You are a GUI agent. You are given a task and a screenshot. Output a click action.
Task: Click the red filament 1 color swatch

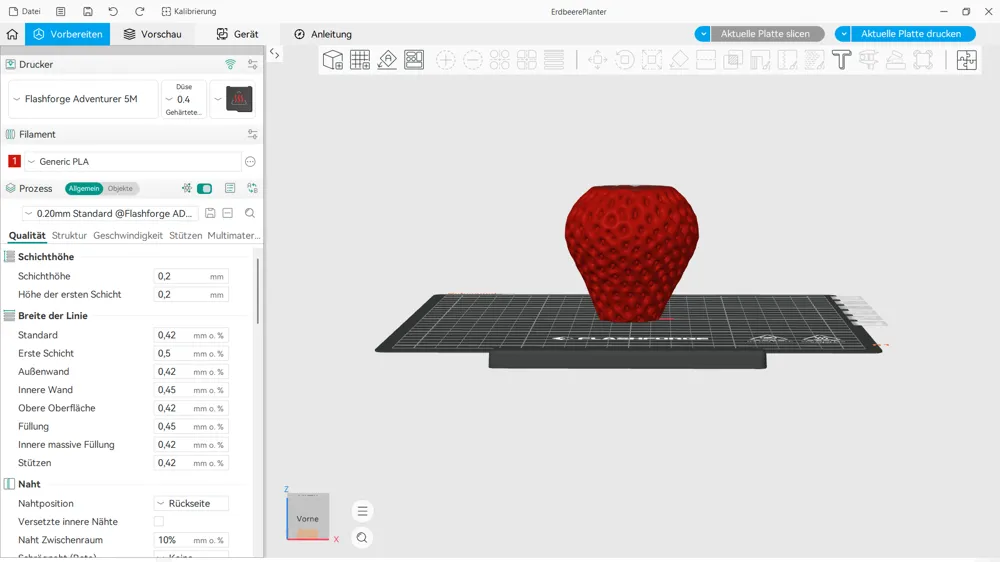[x=14, y=161]
